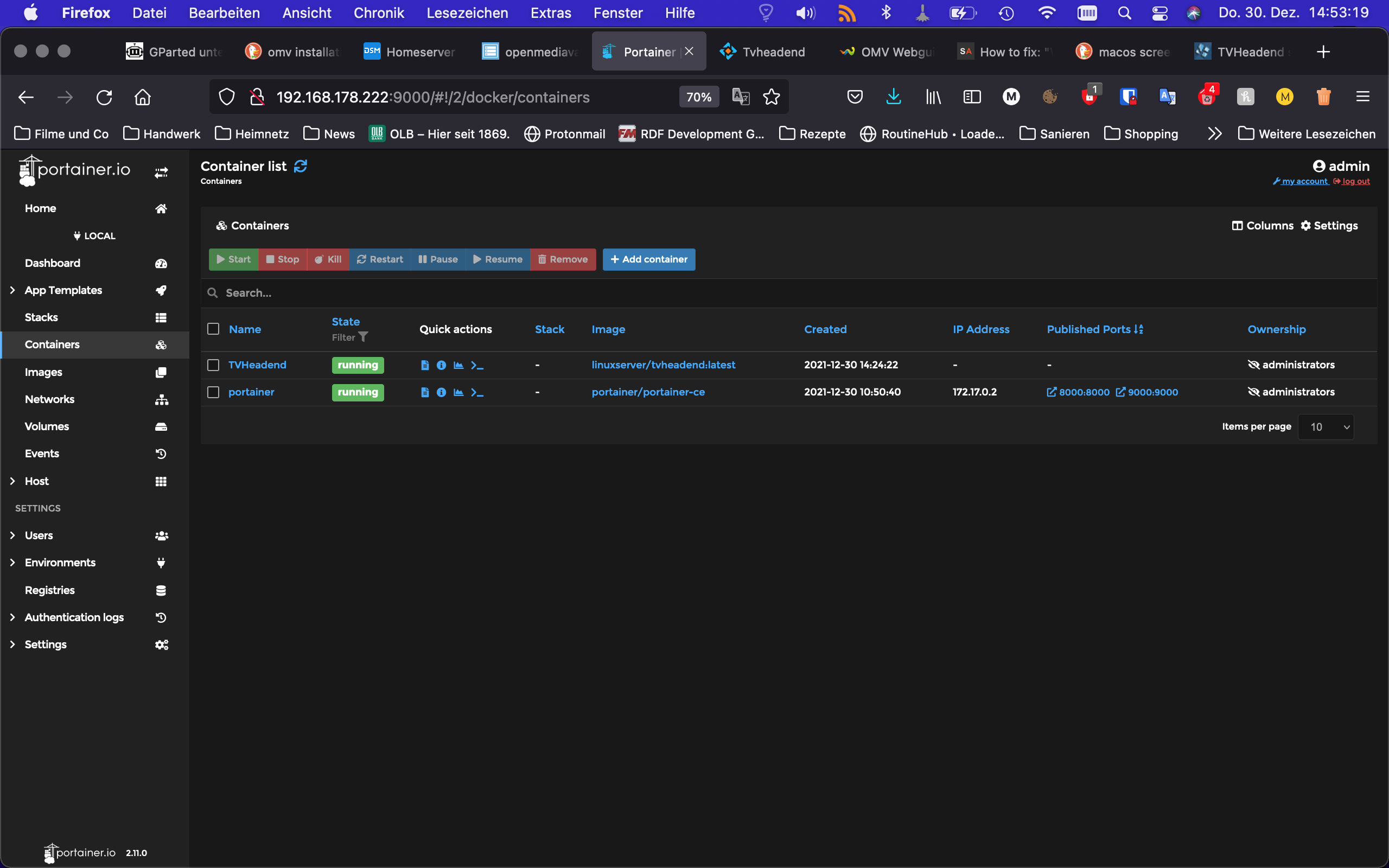Reload page in Firefox toolbar
The image size is (1389, 868).
(x=104, y=97)
